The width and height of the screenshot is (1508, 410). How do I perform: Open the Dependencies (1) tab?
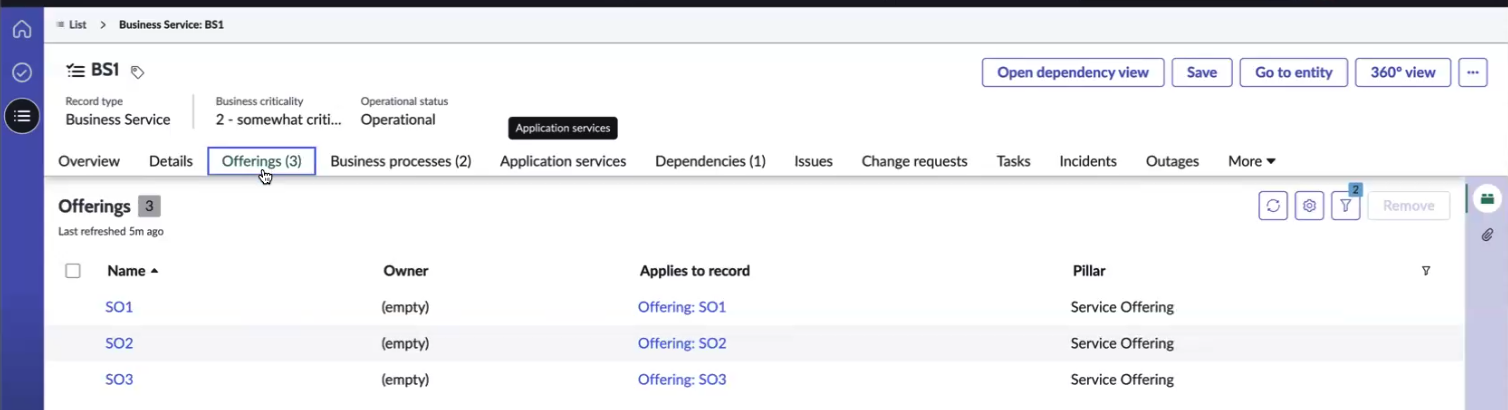(x=710, y=161)
